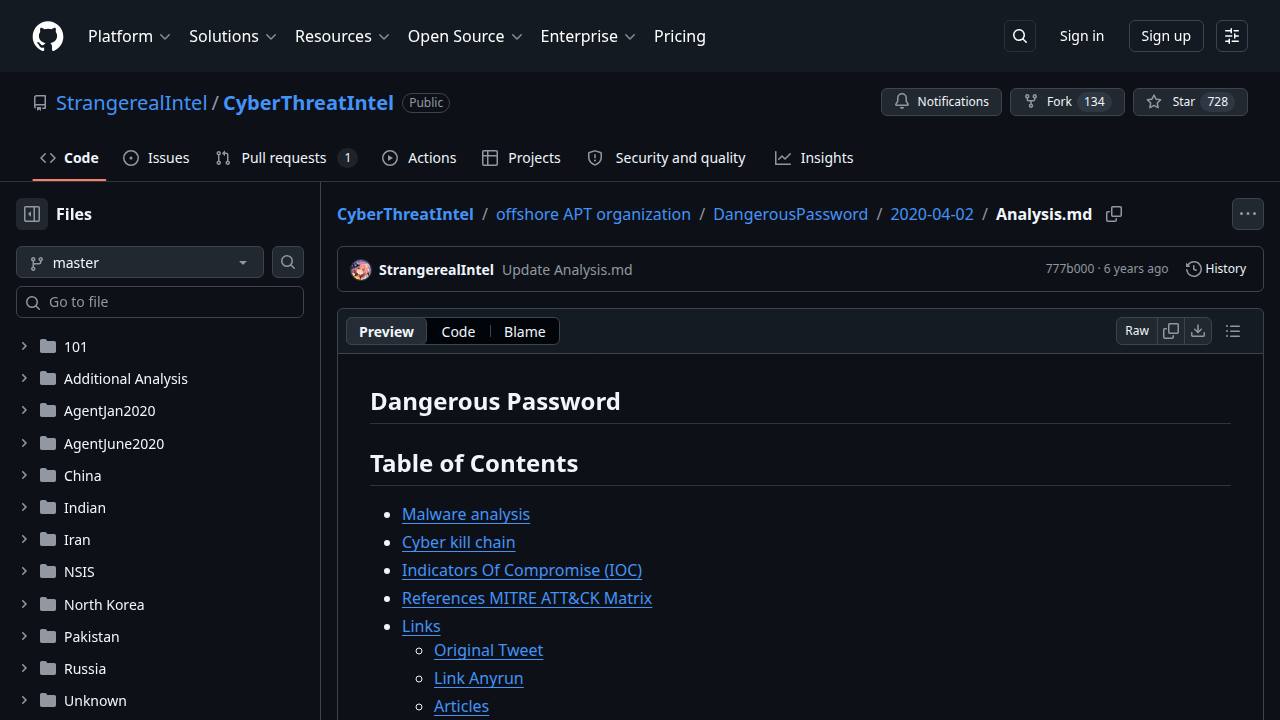Jump to Cyber kill chain section
Viewport: 1280px width, 720px height.
[x=458, y=542]
